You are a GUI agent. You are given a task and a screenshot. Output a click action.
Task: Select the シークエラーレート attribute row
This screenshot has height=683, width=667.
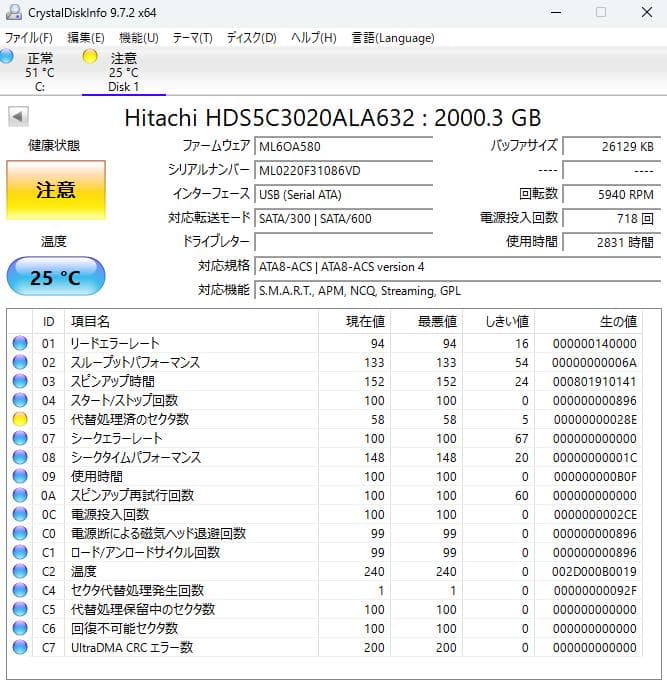coord(325,438)
